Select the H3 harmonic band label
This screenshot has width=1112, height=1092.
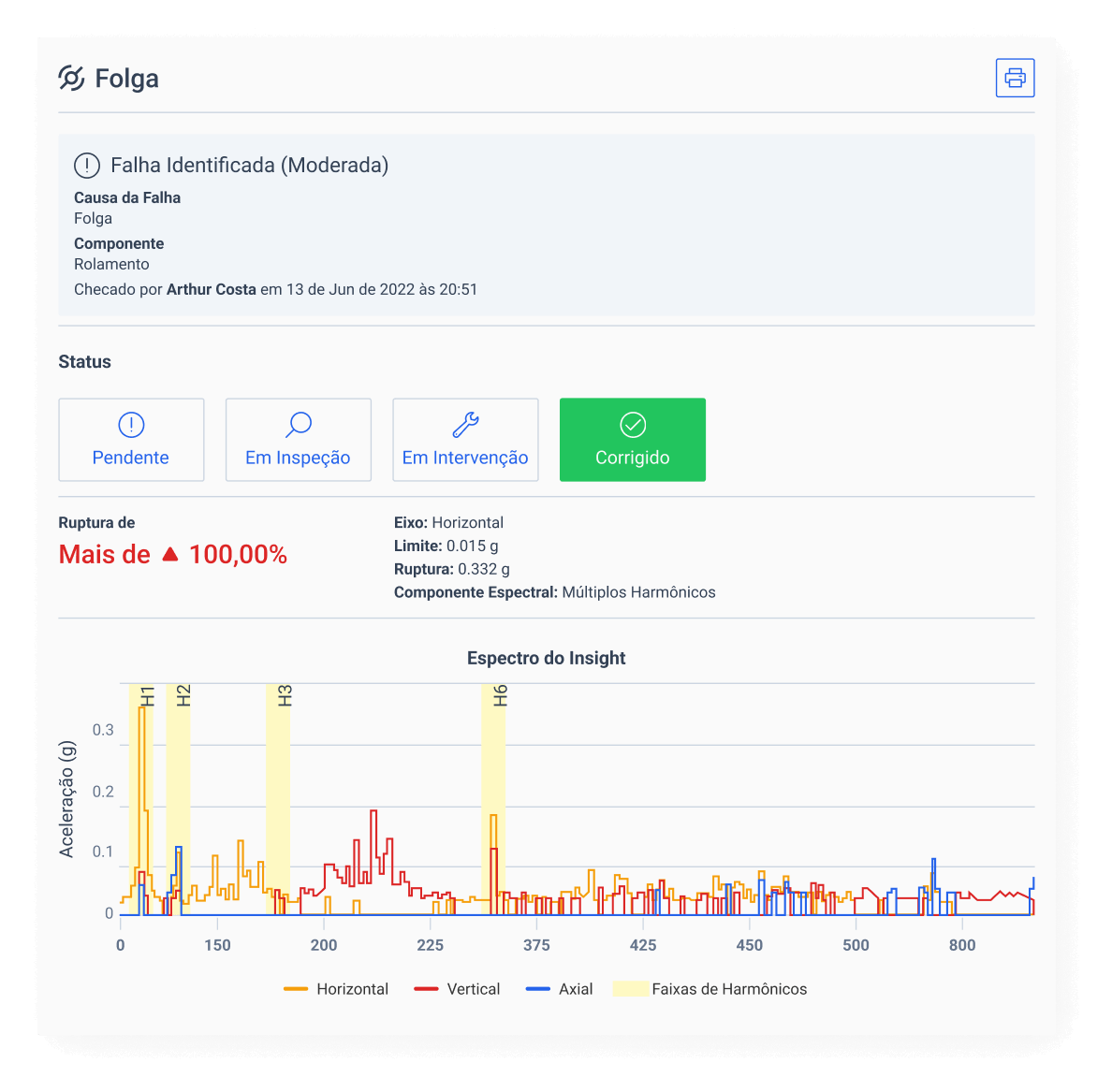285,696
